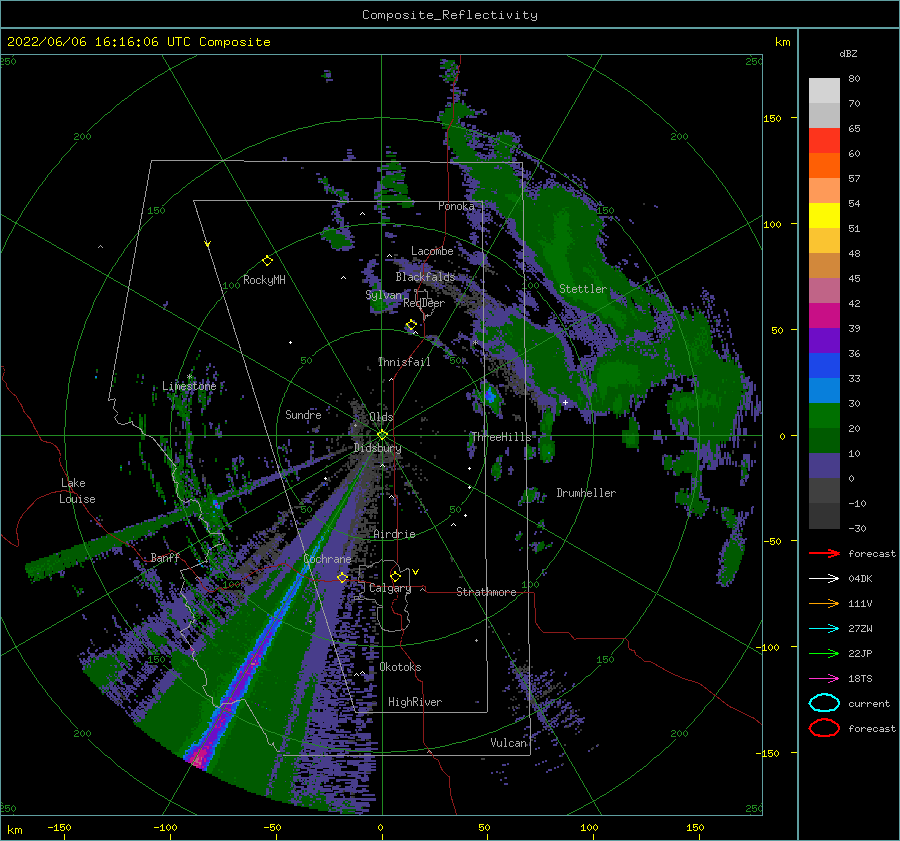Click the Vulcan city label
Viewport: 900px width, 841px height.
(509, 743)
